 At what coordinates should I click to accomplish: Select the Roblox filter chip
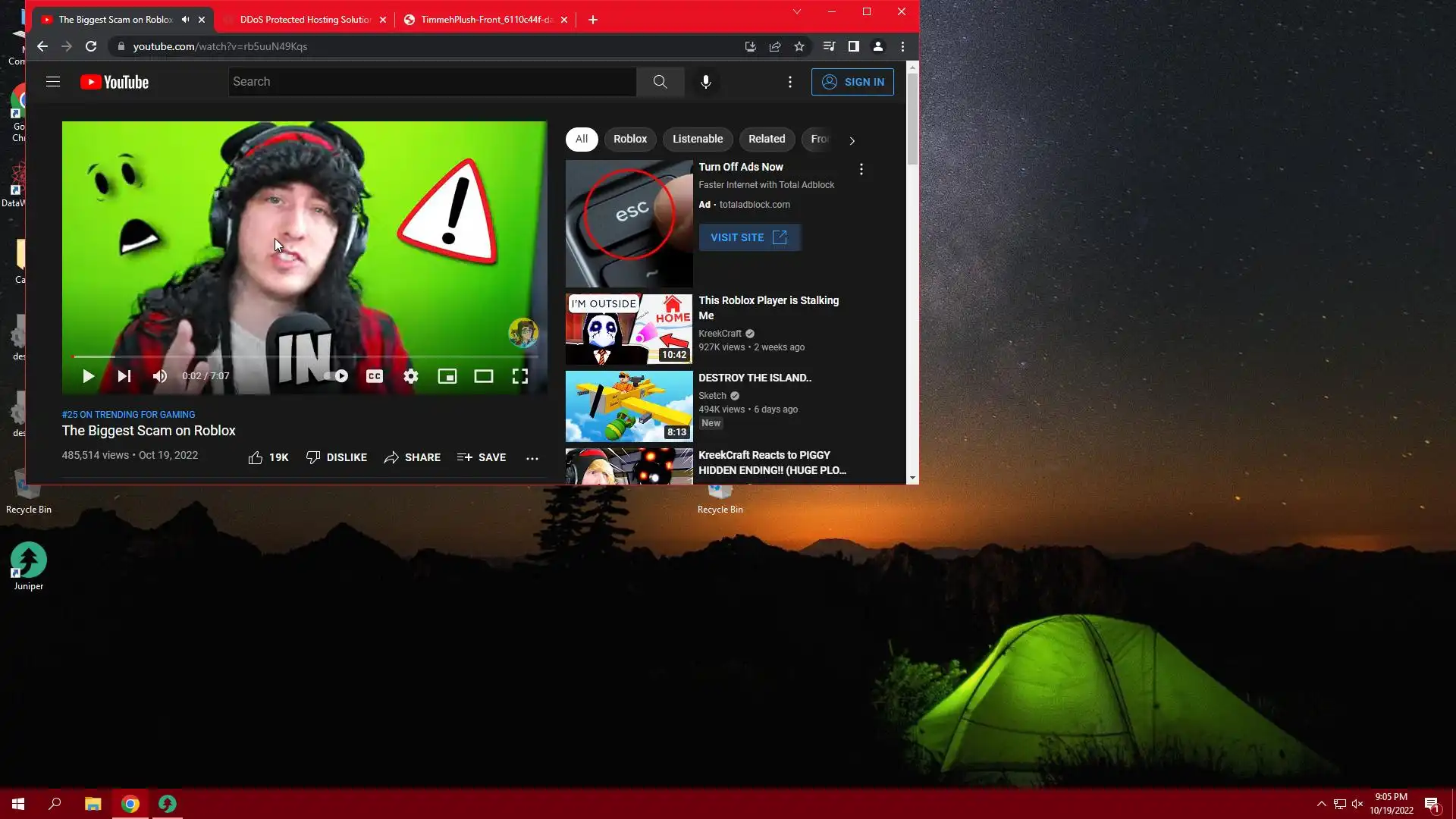(629, 139)
